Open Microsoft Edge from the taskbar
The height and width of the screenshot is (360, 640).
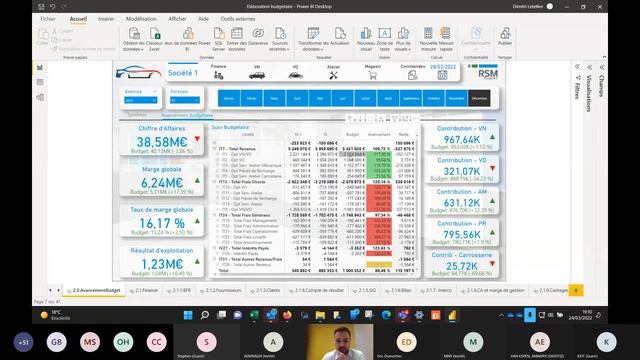click(386, 315)
